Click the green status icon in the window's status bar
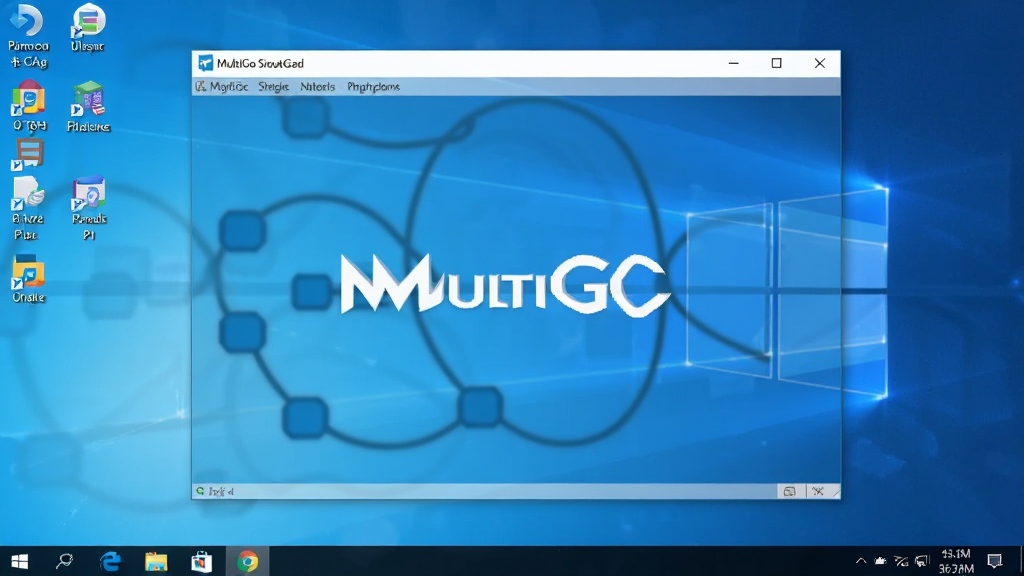This screenshot has width=1024, height=576. (x=200, y=491)
